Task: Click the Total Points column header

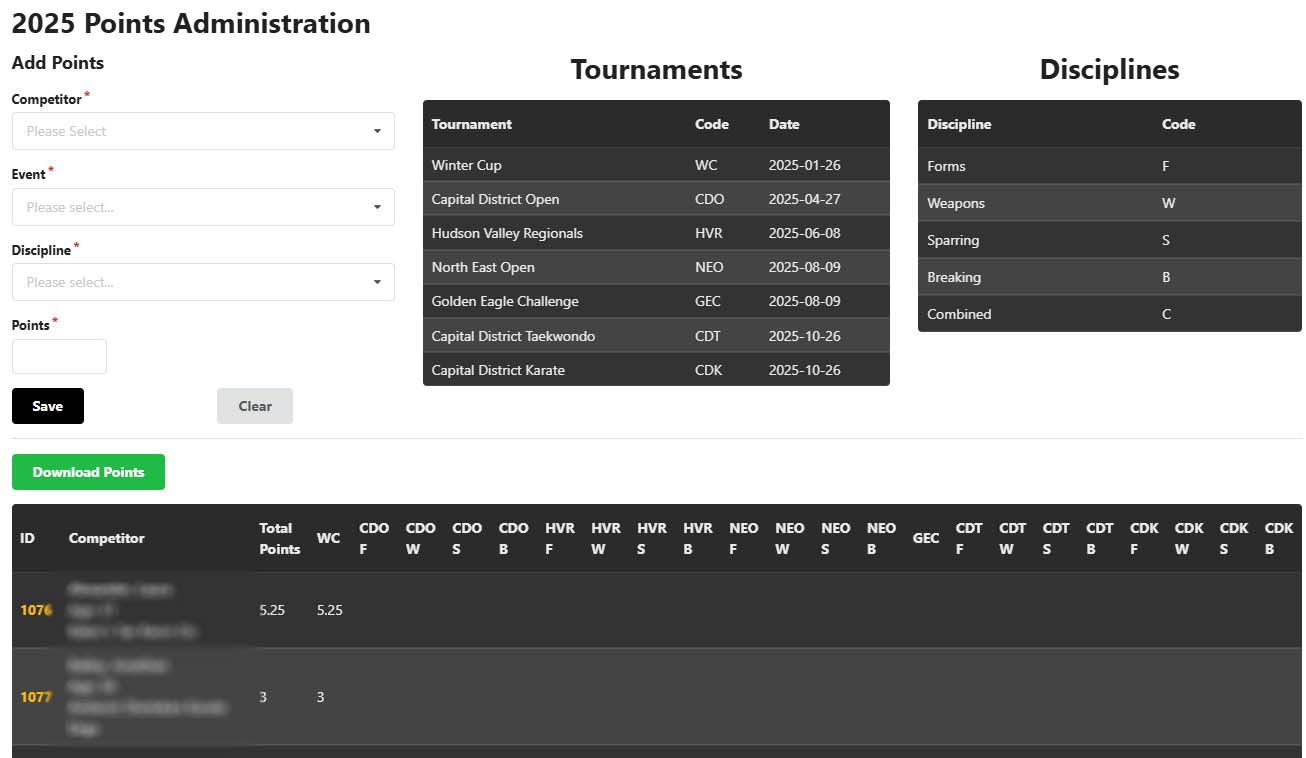Action: [x=279, y=538]
